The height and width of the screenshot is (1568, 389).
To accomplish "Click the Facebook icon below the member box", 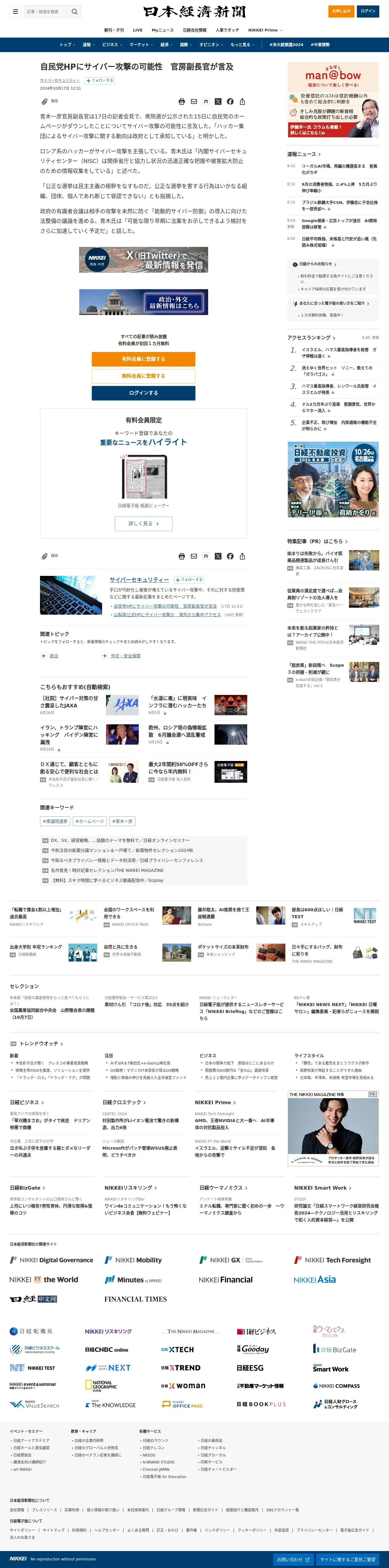I will 230,556.
